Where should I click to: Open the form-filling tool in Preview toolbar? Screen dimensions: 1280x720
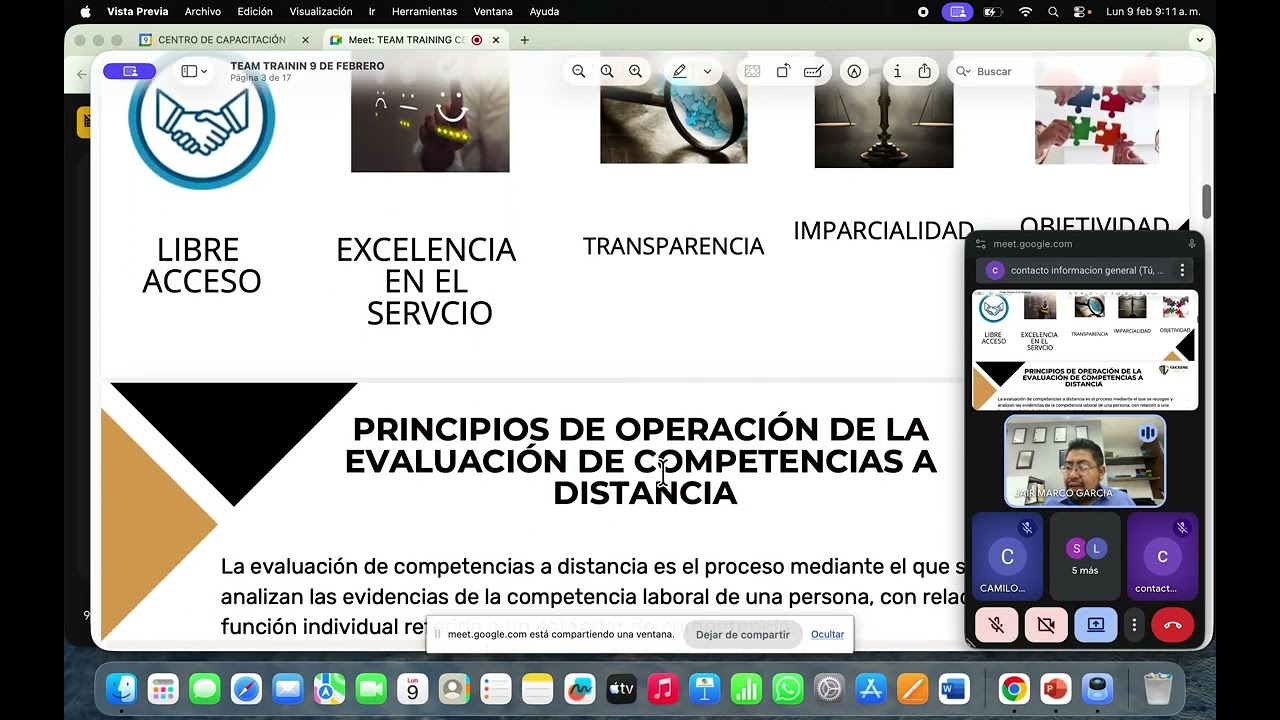(x=813, y=71)
